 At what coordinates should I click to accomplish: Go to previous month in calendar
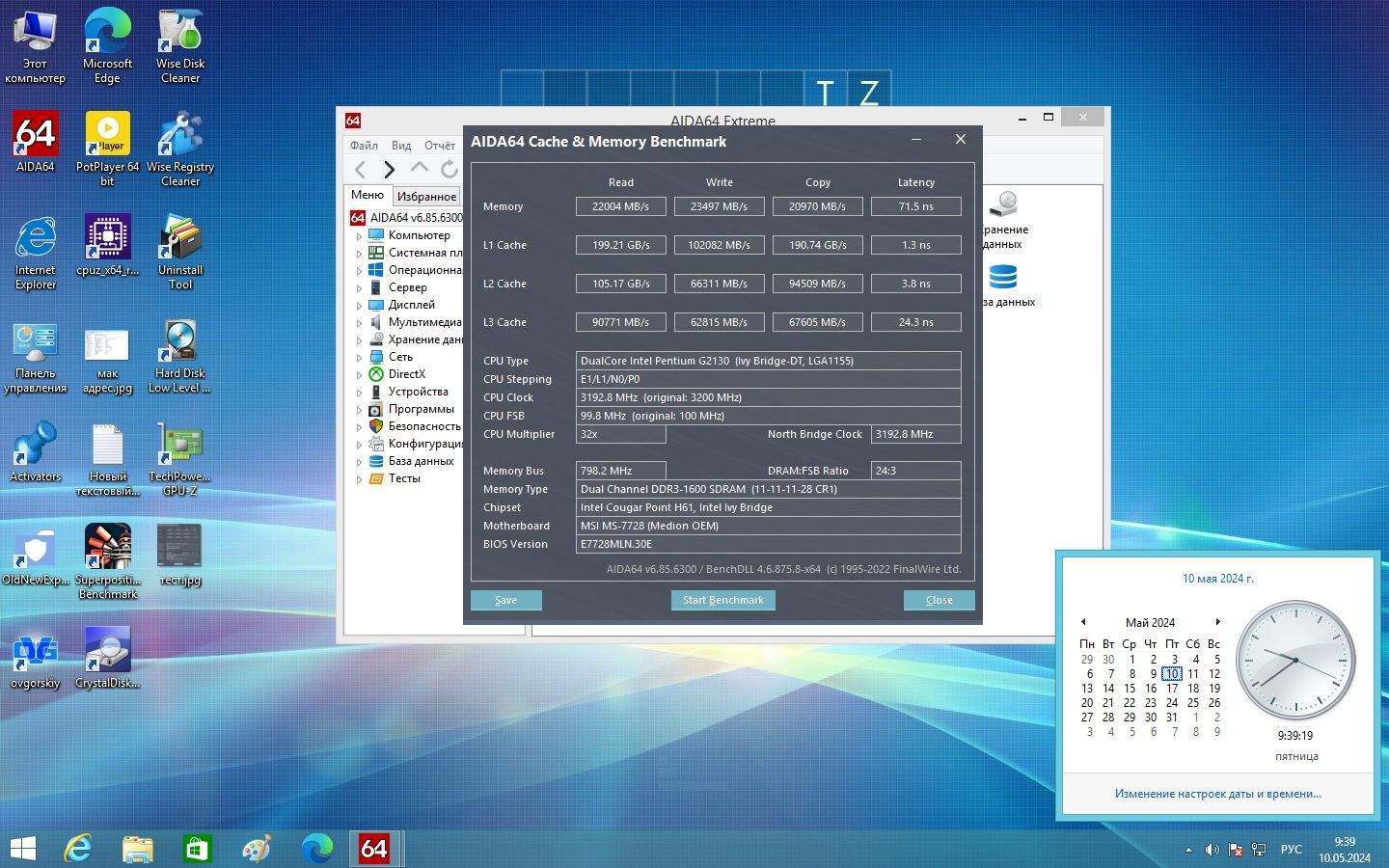pos(1083,622)
